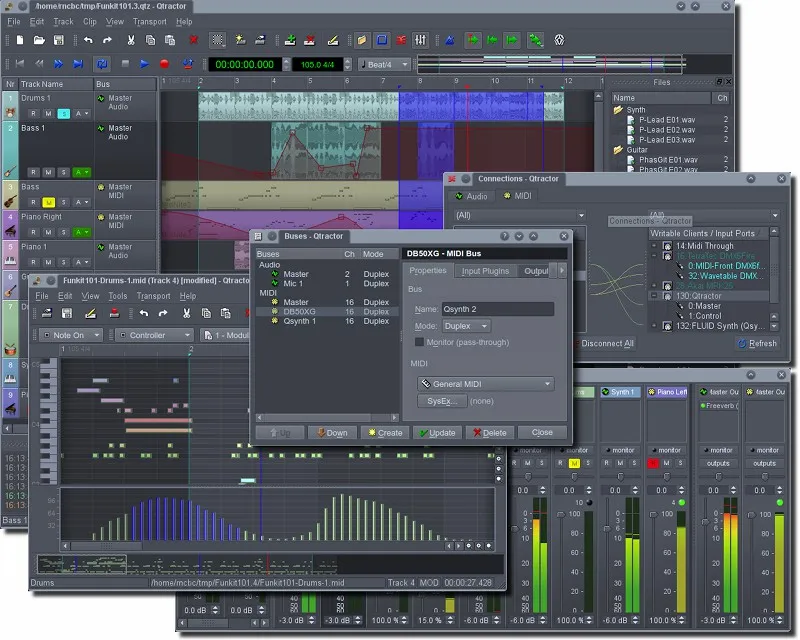800x640 pixels.
Task: Mute the Bass 1 track with its M button
Action: (48, 172)
